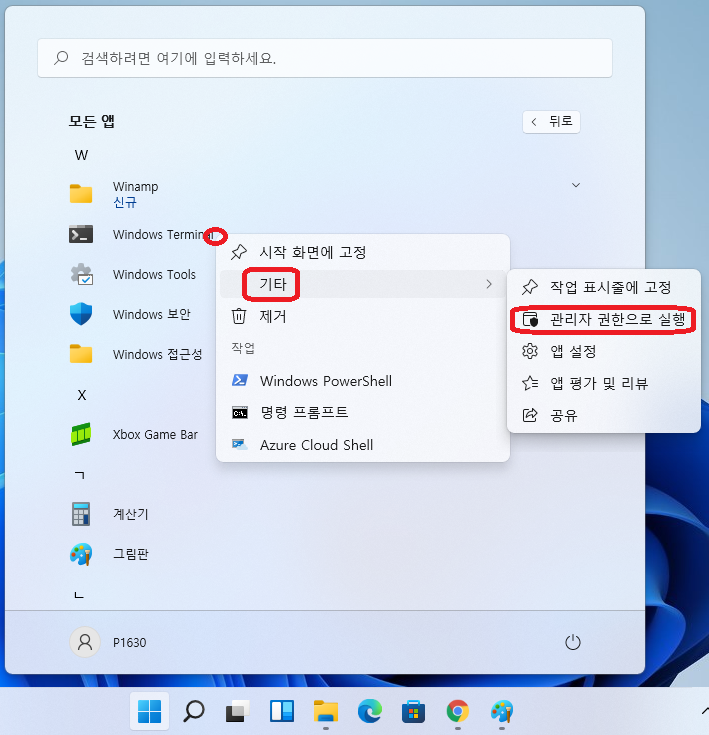Click the Windows 접근성 folder icon
The width and height of the screenshot is (709, 735).
pyautogui.click(x=81, y=354)
